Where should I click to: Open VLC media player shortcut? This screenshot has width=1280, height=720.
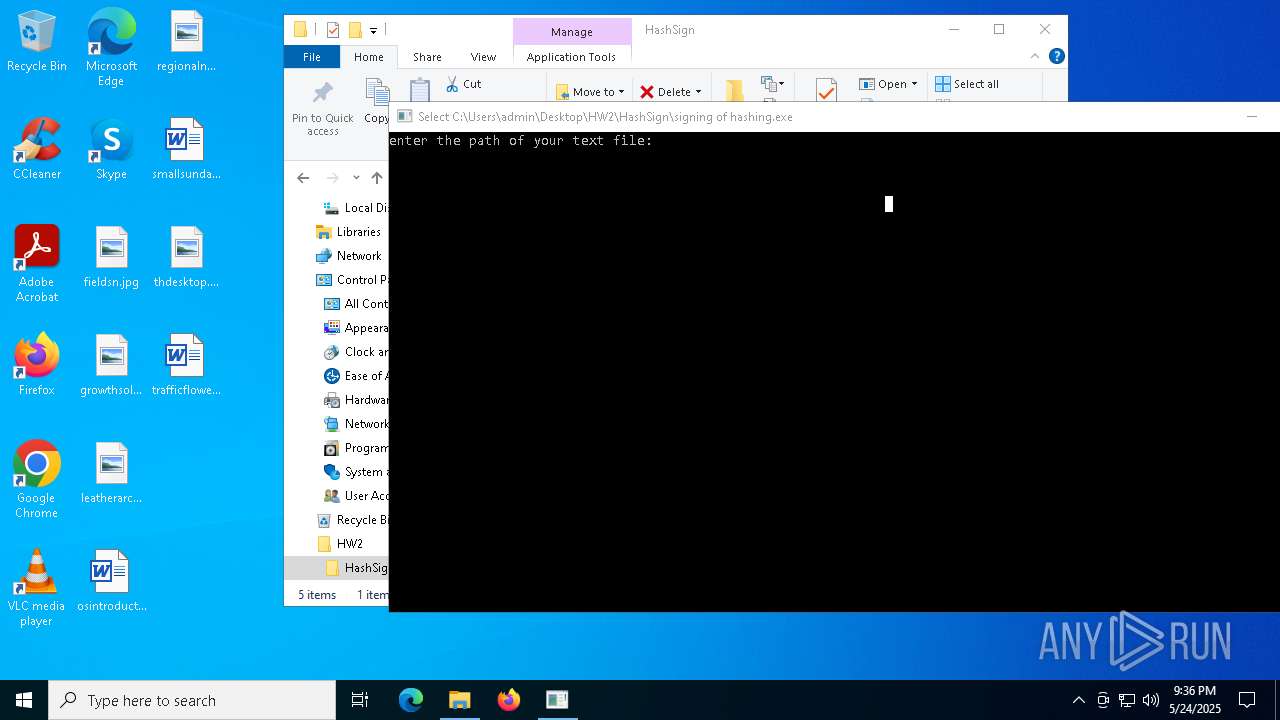pyautogui.click(x=37, y=588)
